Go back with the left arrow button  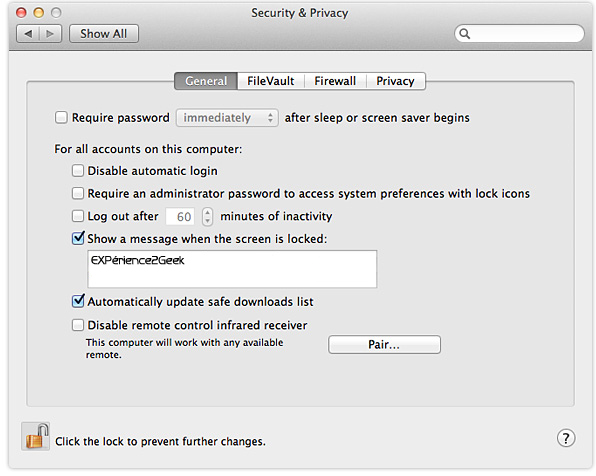(28, 34)
